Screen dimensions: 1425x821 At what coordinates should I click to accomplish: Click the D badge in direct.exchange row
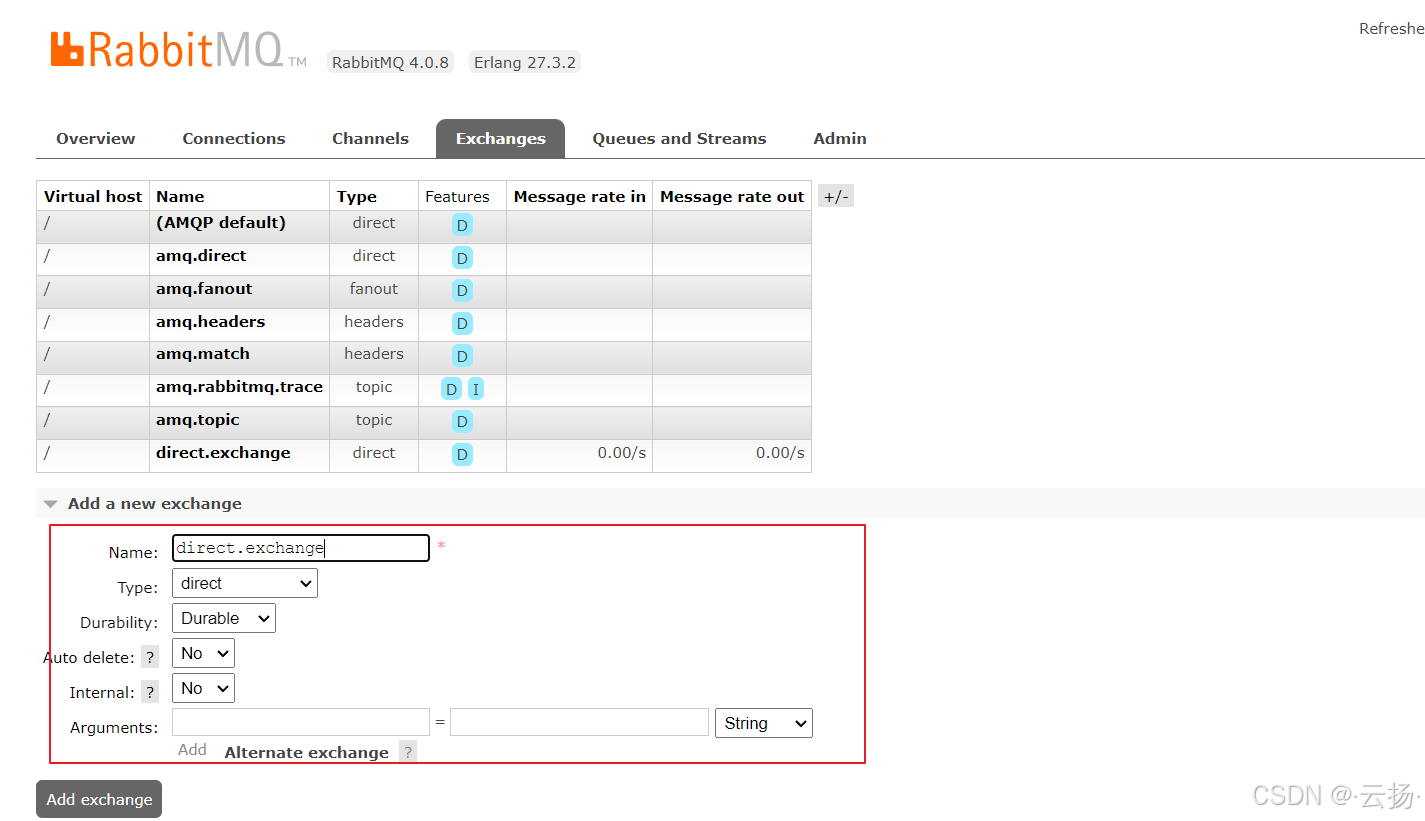(x=462, y=454)
